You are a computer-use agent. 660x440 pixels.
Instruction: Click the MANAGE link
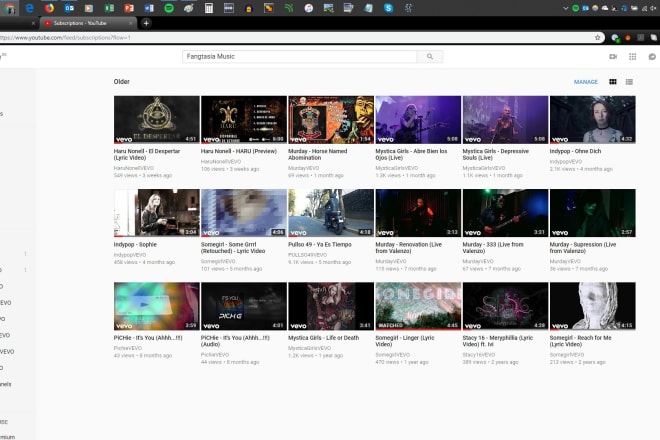(585, 82)
